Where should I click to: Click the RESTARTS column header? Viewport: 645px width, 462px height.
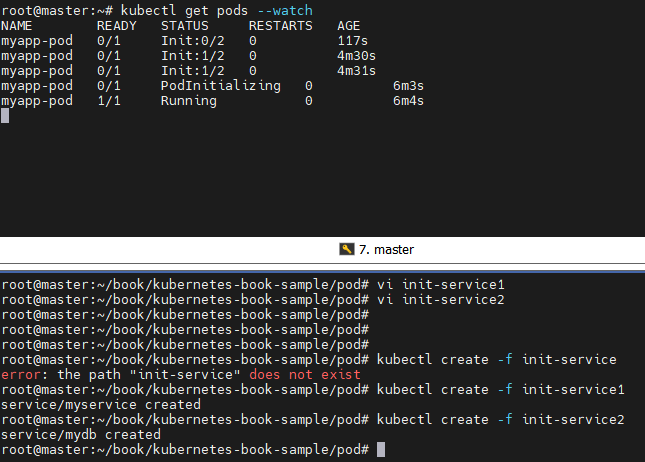[281, 26]
